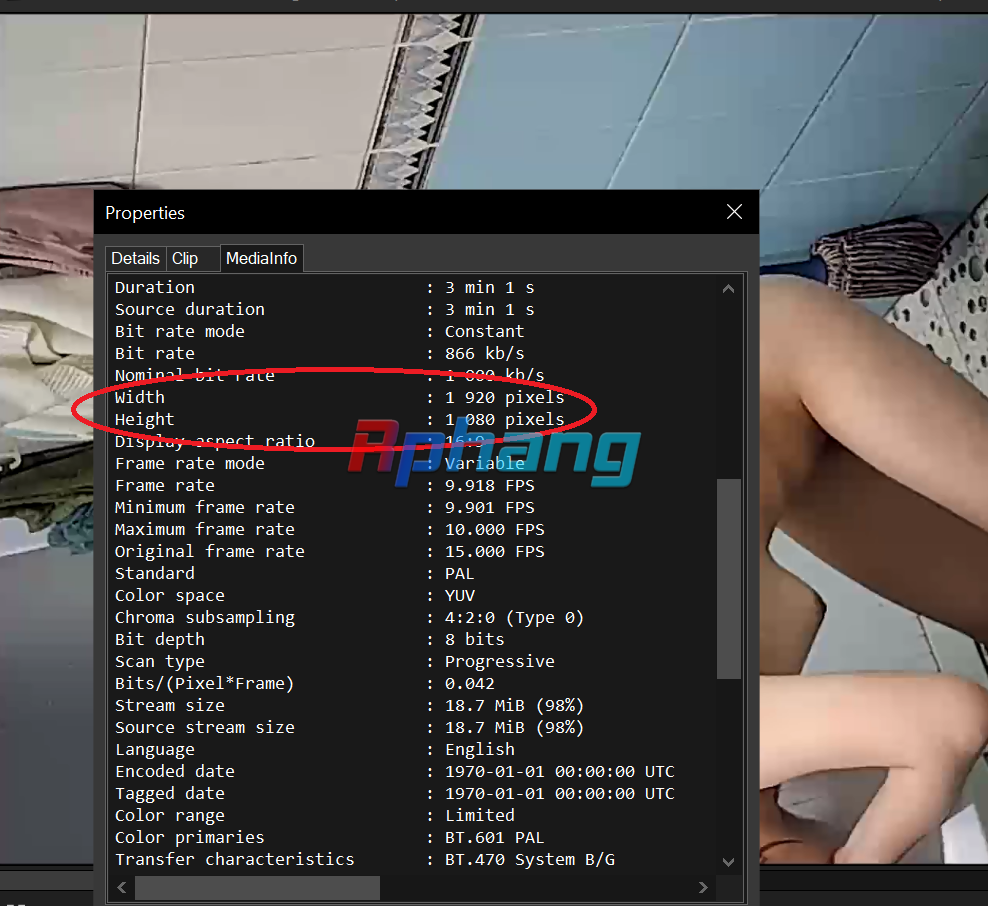Screen dimensions: 988x906
Task: Click the "10.000 FPS" maximum frame rate
Action: pyautogui.click(x=495, y=530)
